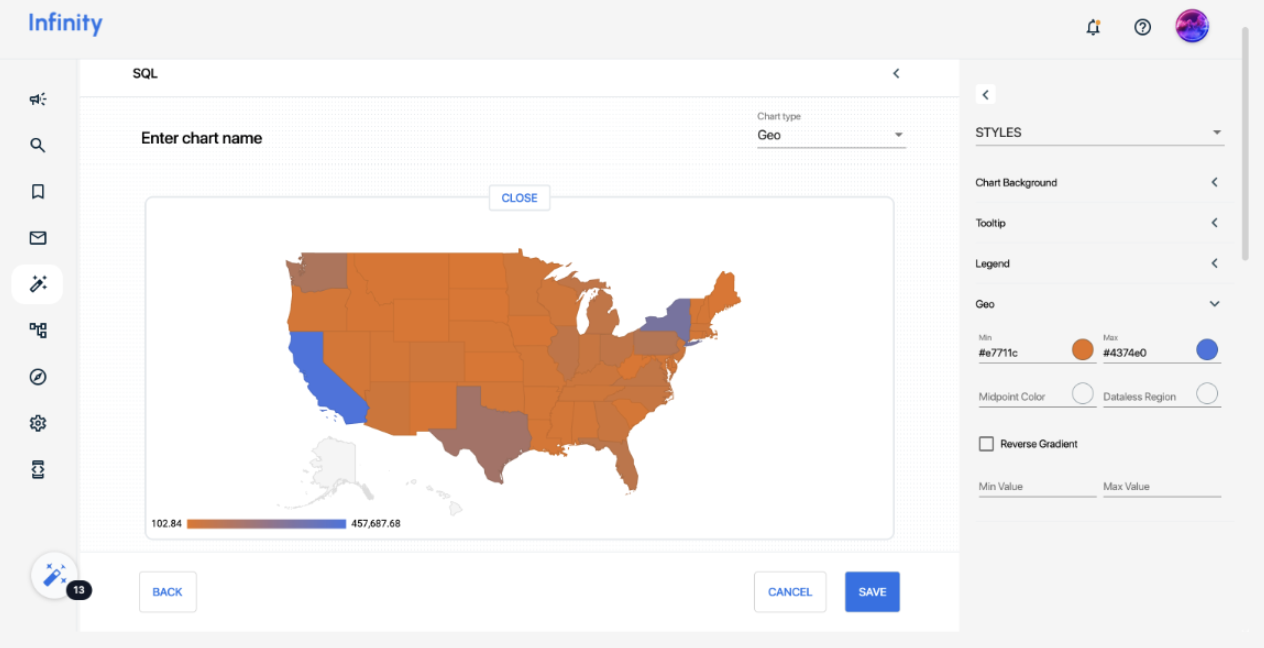1264x648 pixels.
Task: Open the compass explore icon
Action: point(37,377)
